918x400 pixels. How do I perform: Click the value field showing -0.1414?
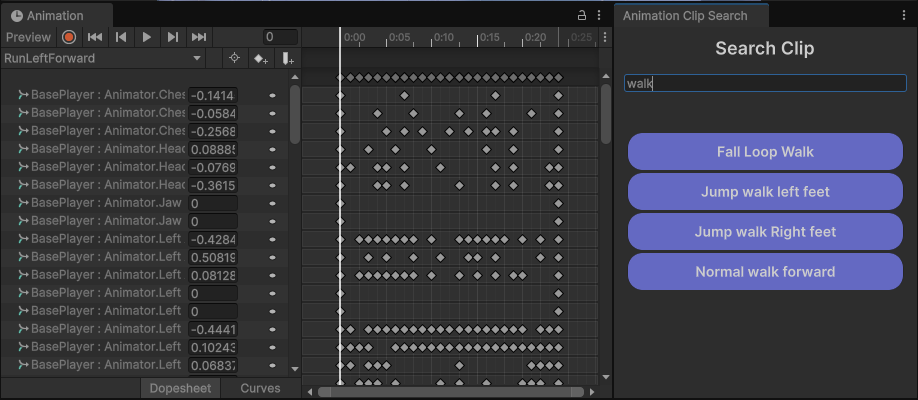(x=213, y=95)
